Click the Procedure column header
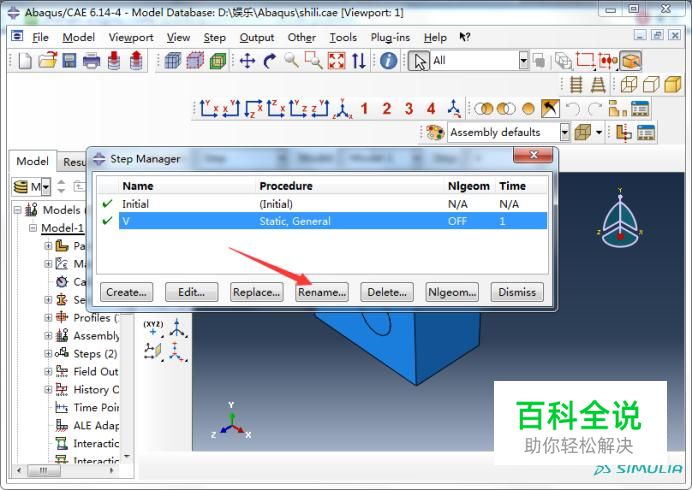692x490 pixels. [x=286, y=186]
